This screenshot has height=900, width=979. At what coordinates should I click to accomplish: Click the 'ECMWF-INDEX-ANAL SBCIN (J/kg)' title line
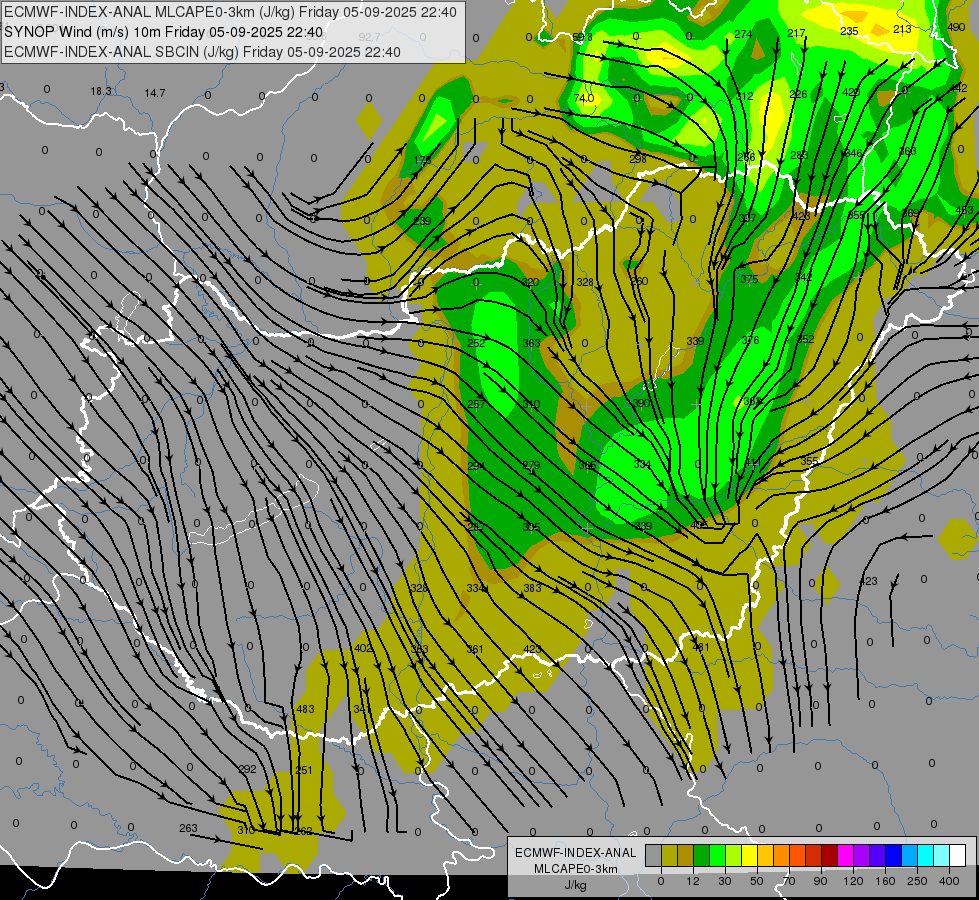[202, 52]
